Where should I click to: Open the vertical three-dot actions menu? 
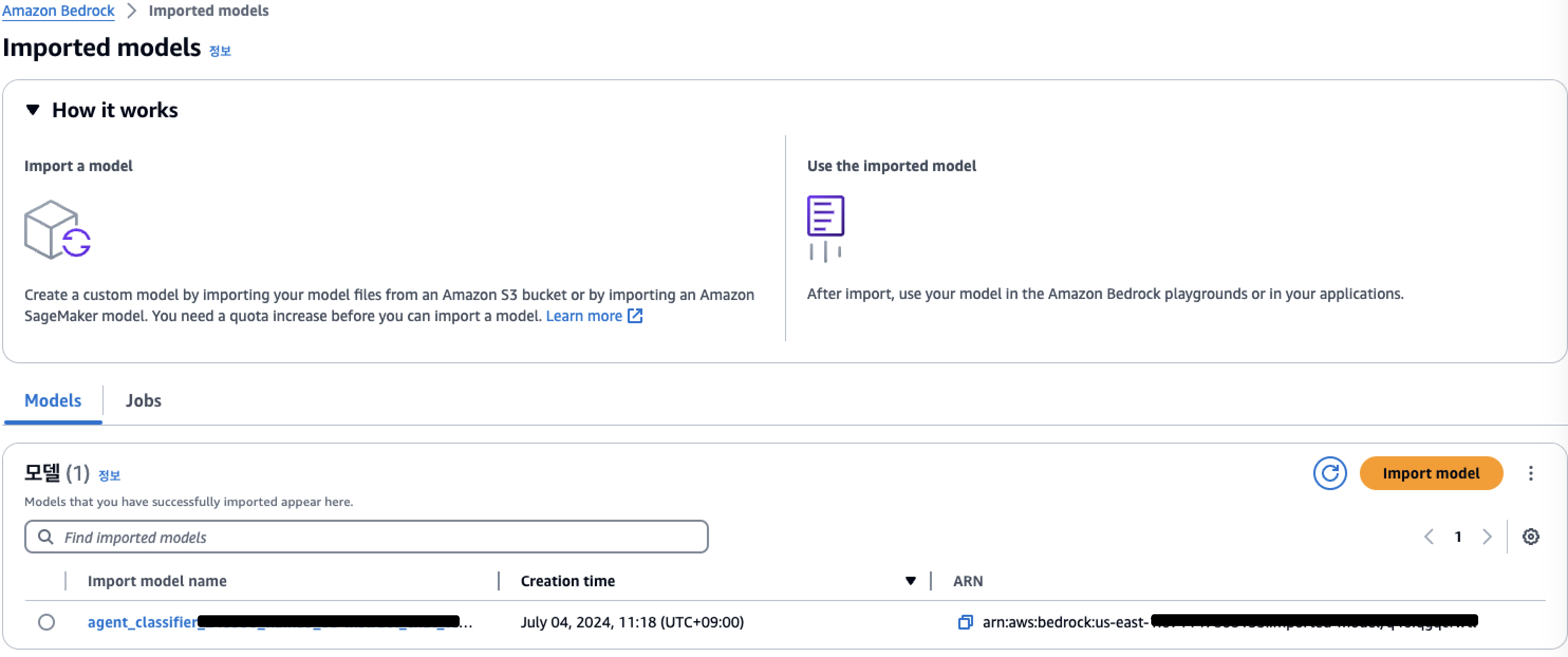click(x=1530, y=473)
